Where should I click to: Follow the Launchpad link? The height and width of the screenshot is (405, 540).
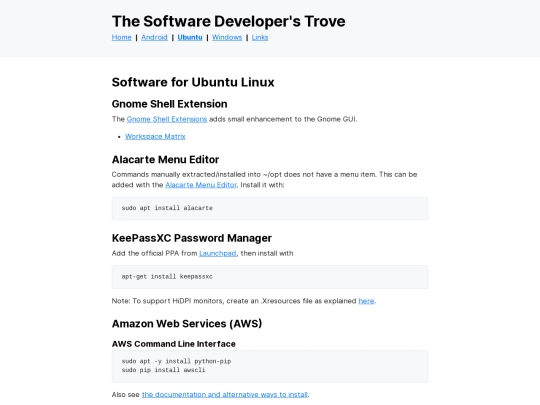pos(218,253)
